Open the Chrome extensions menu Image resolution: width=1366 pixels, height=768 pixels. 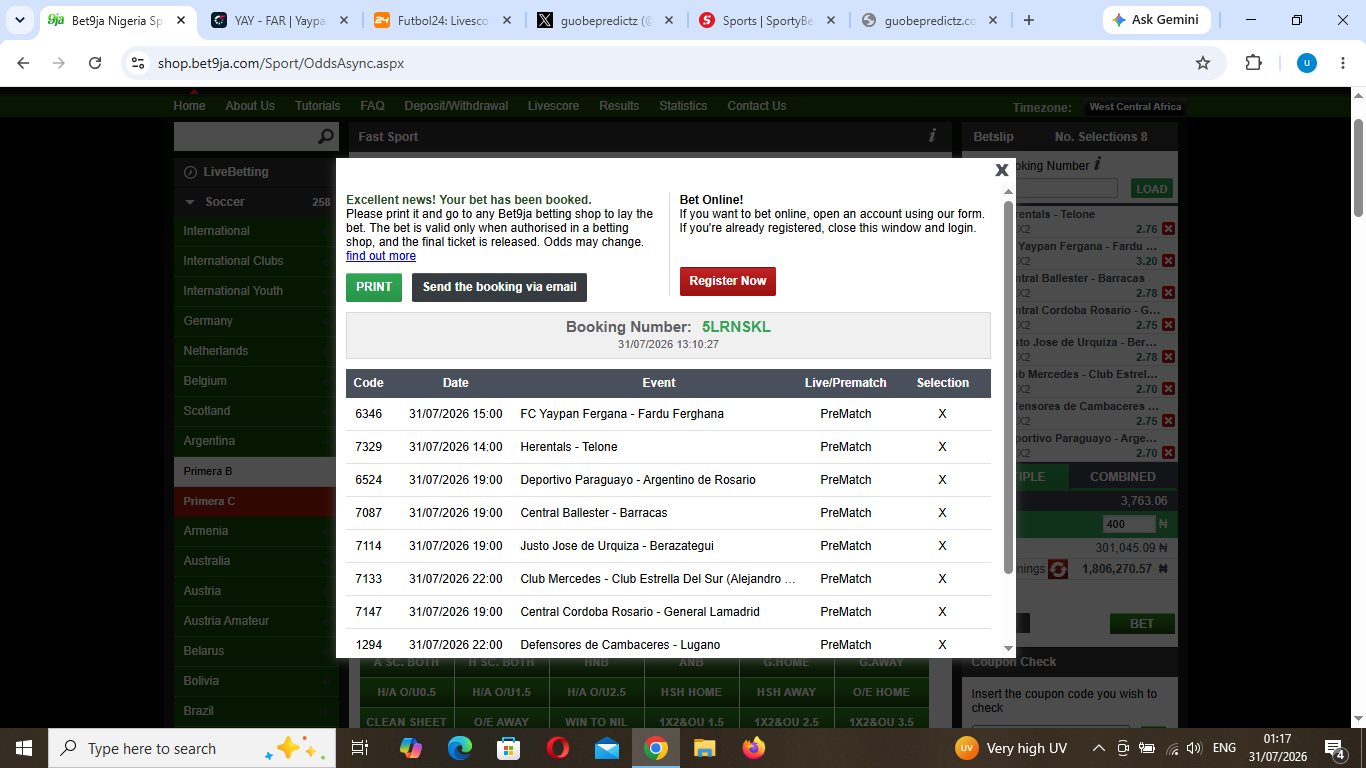(x=1253, y=63)
